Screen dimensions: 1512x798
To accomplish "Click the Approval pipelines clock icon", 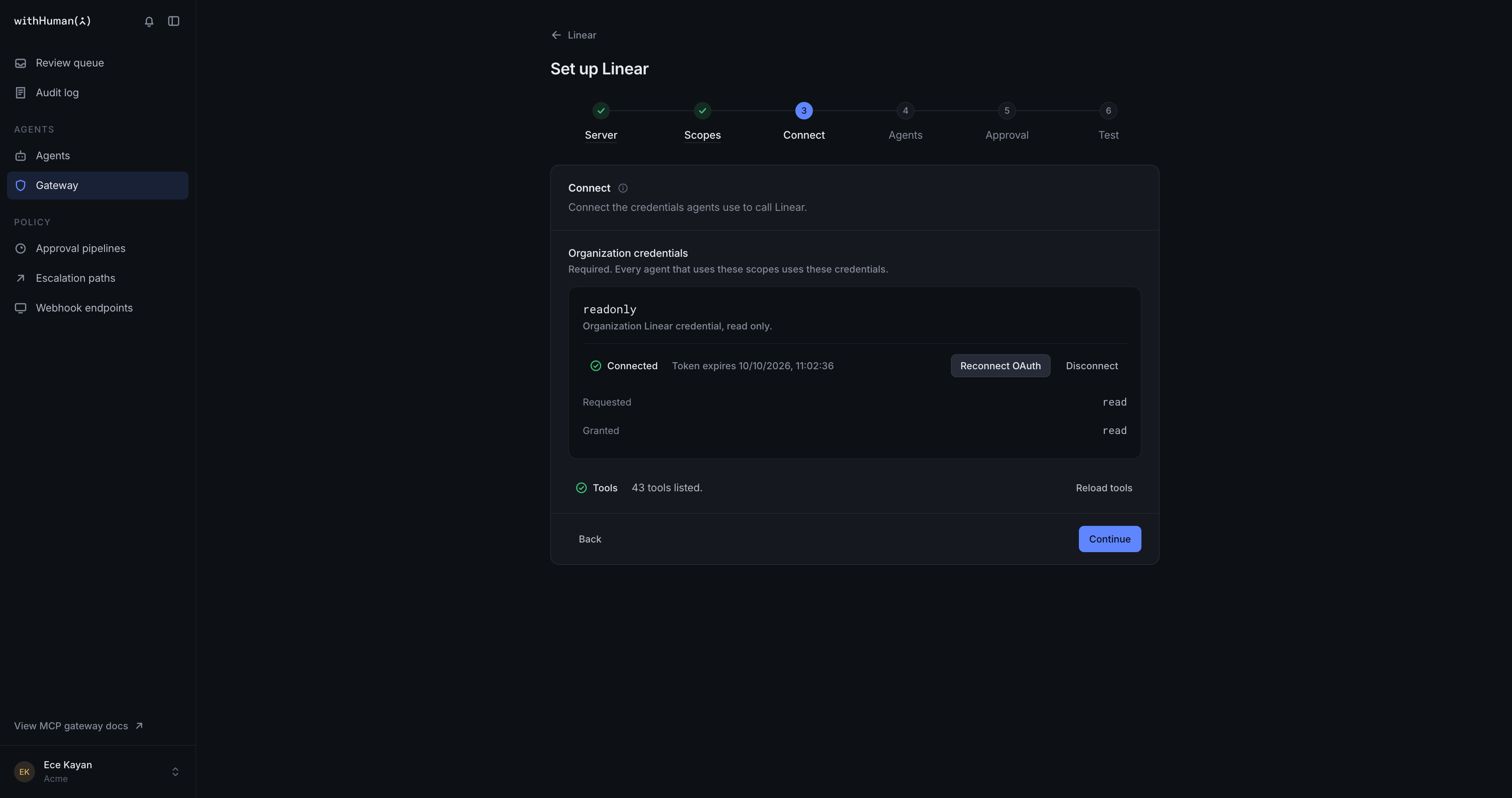I will coord(21,248).
